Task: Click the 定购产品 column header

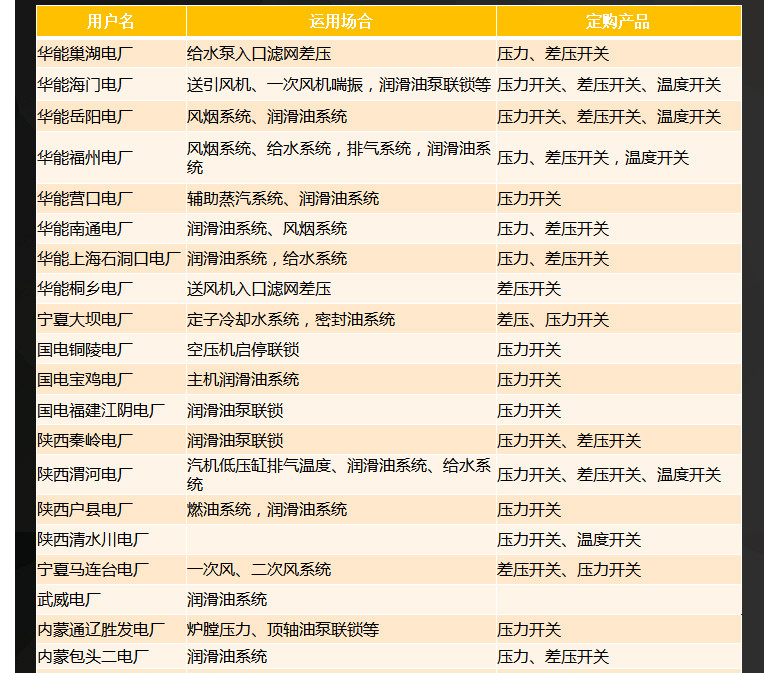Action: coord(617,21)
